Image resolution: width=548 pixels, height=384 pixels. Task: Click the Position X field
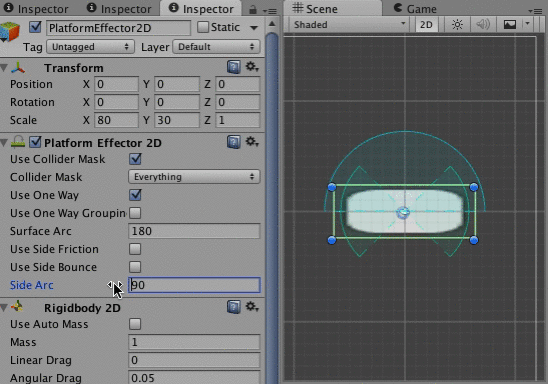[116, 84]
